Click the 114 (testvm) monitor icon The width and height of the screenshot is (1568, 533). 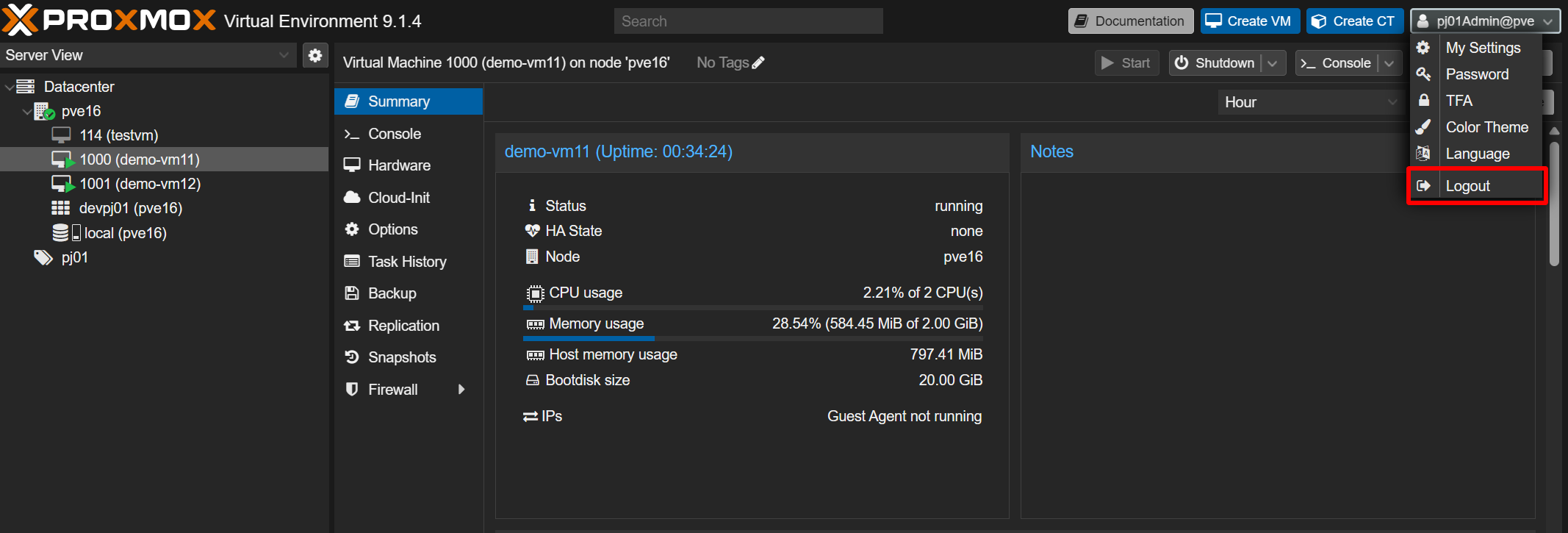[x=62, y=135]
